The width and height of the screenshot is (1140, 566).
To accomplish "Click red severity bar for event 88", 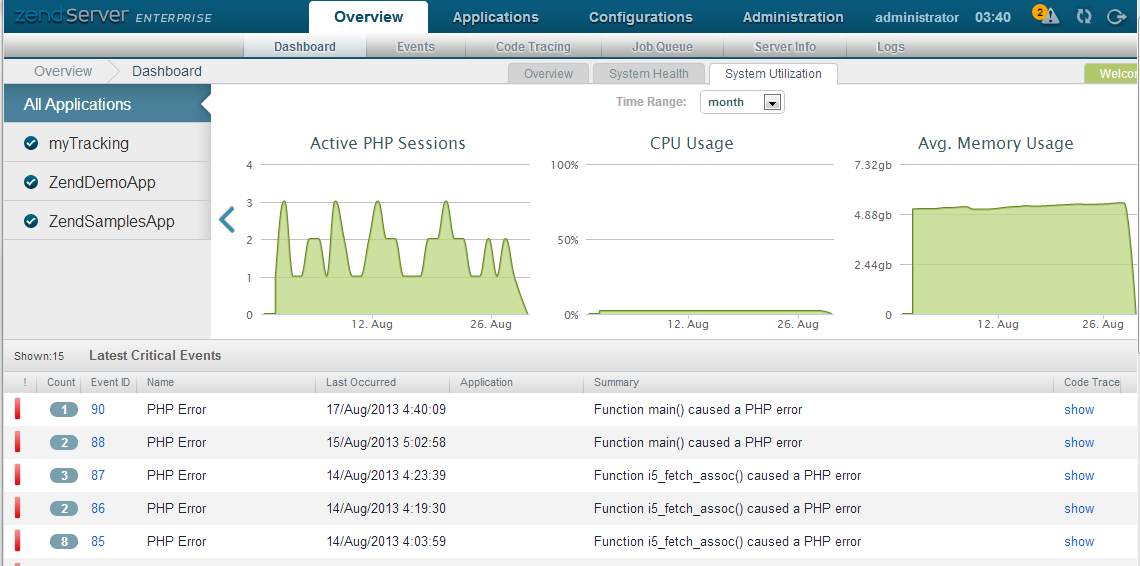I will coord(17,442).
